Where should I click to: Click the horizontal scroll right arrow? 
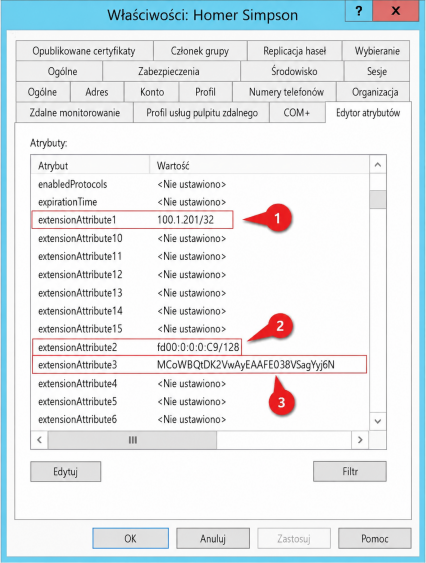pyautogui.click(x=360, y=440)
